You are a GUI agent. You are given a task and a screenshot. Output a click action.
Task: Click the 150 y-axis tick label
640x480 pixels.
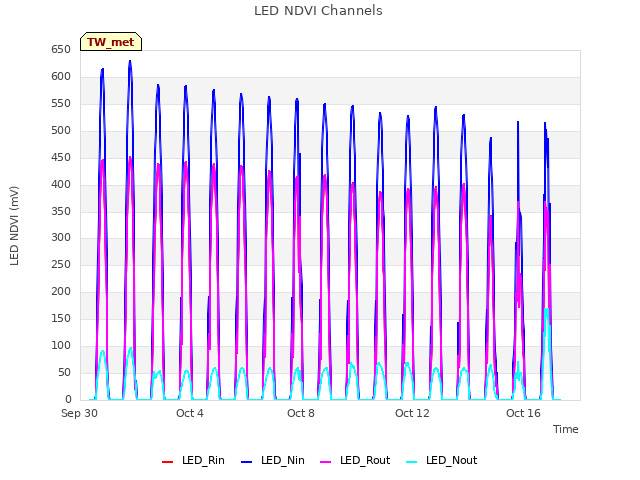[61, 318]
